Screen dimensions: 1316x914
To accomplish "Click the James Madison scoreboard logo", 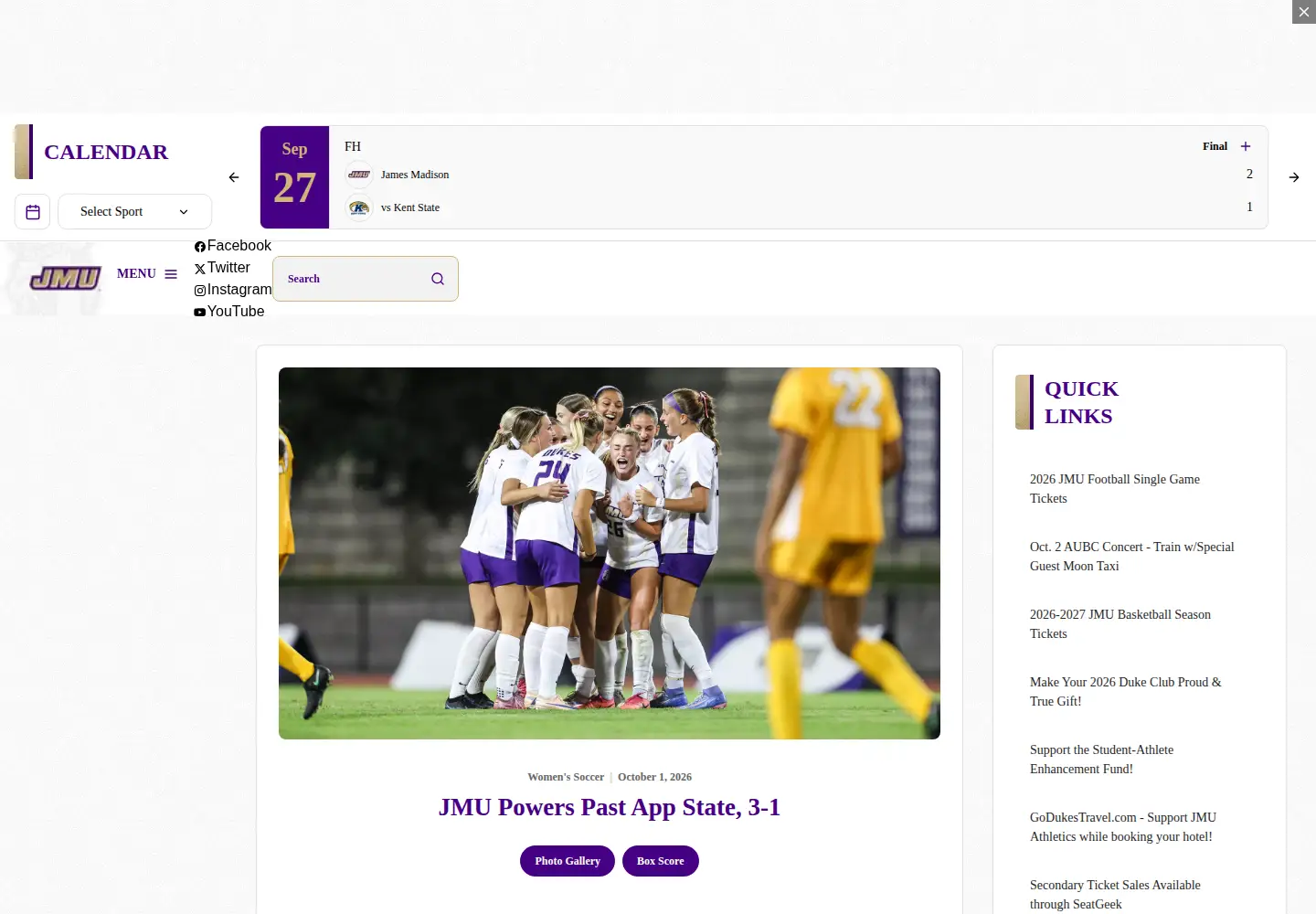I will click(x=359, y=175).
